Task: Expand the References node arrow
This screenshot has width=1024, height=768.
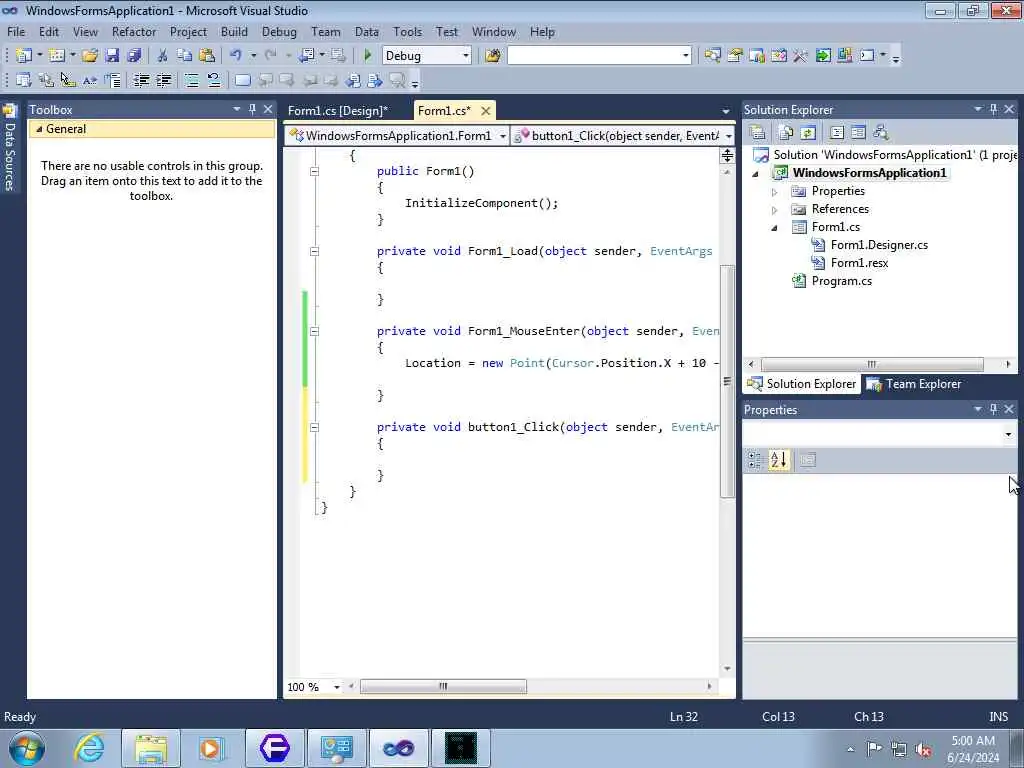Action: (x=775, y=210)
